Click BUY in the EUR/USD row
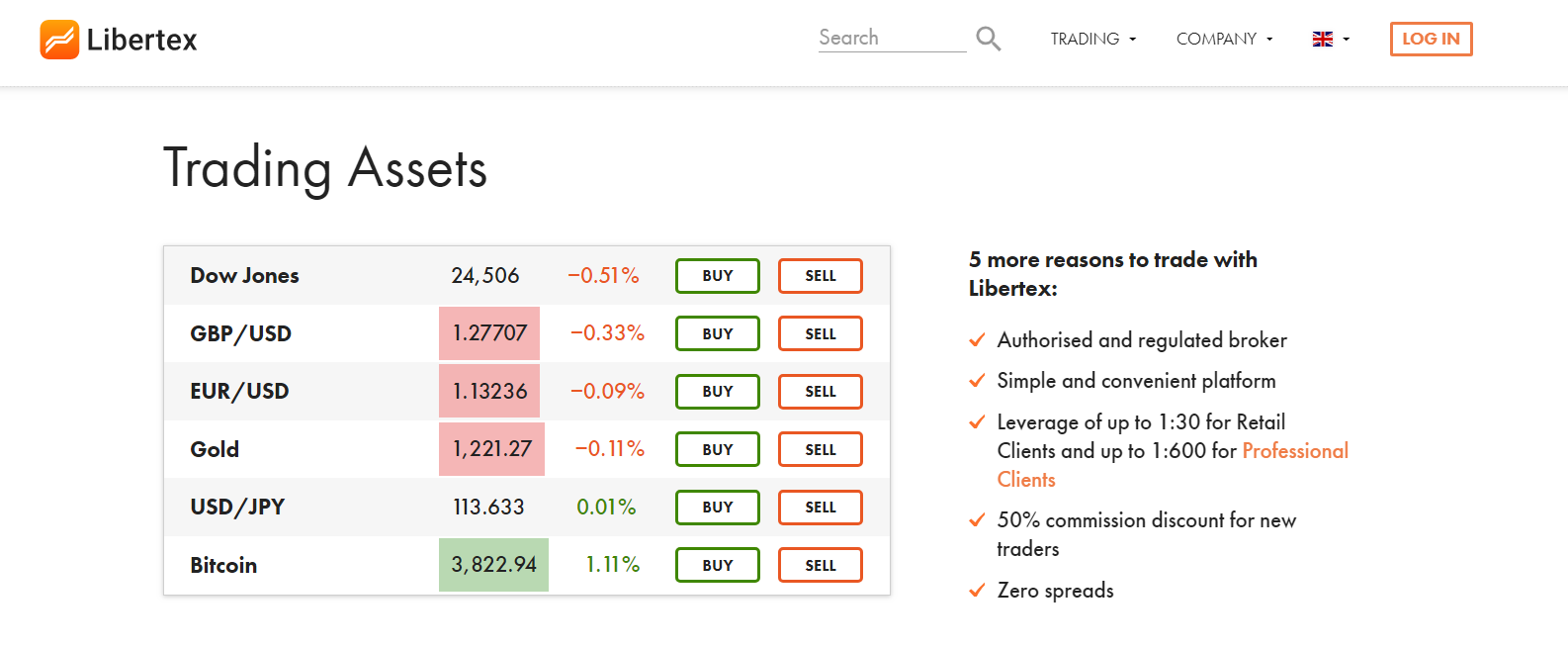This screenshot has width=1568, height=649. (x=718, y=392)
